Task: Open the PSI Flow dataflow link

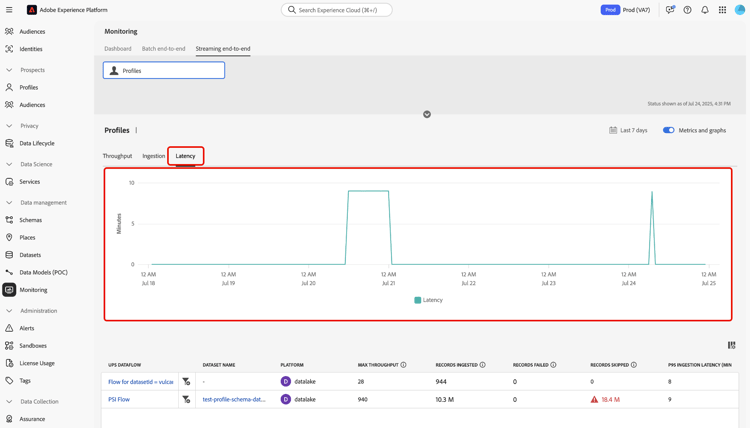Action: point(119,399)
